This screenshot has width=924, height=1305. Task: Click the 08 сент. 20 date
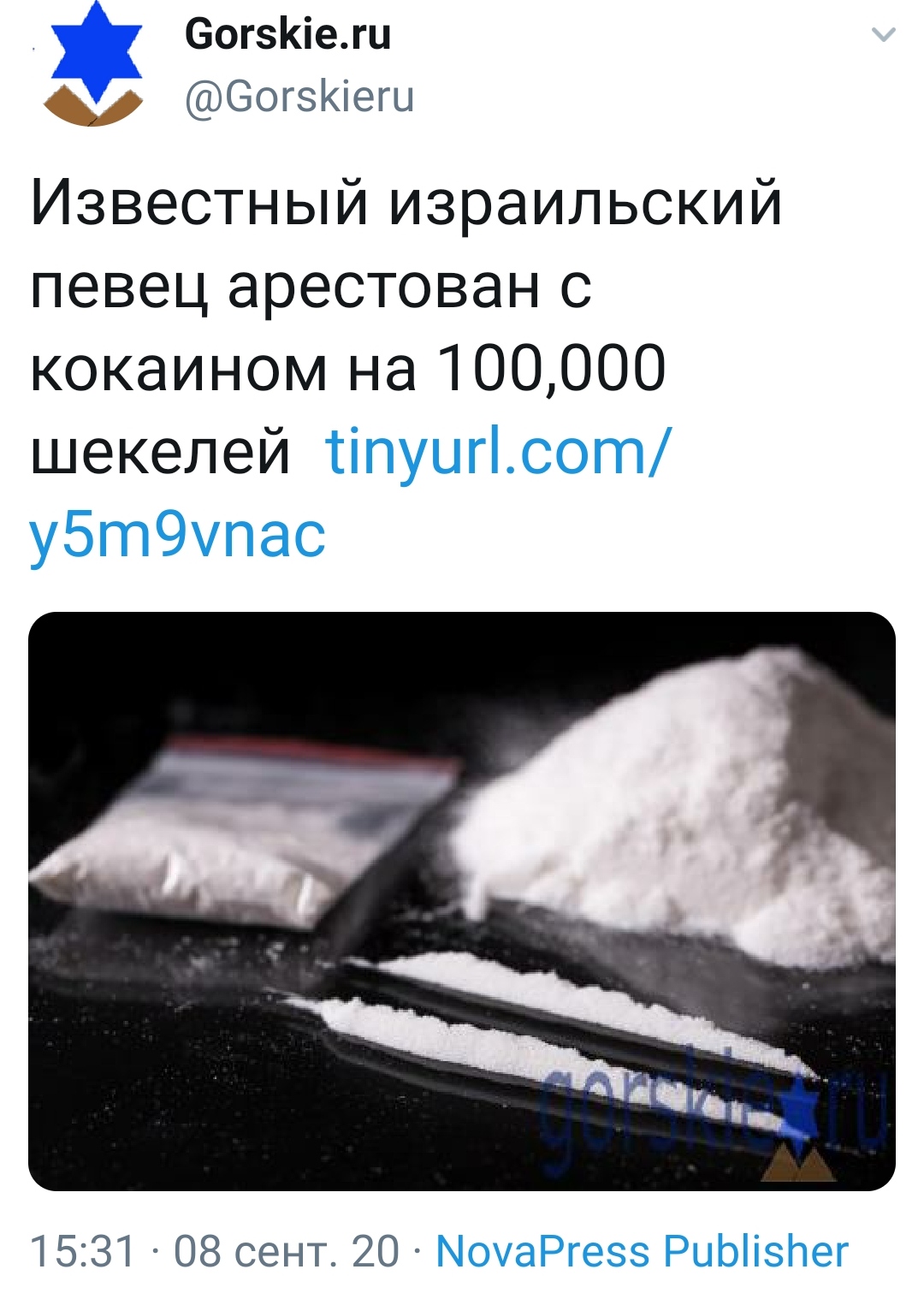click(x=287, y=1251)
